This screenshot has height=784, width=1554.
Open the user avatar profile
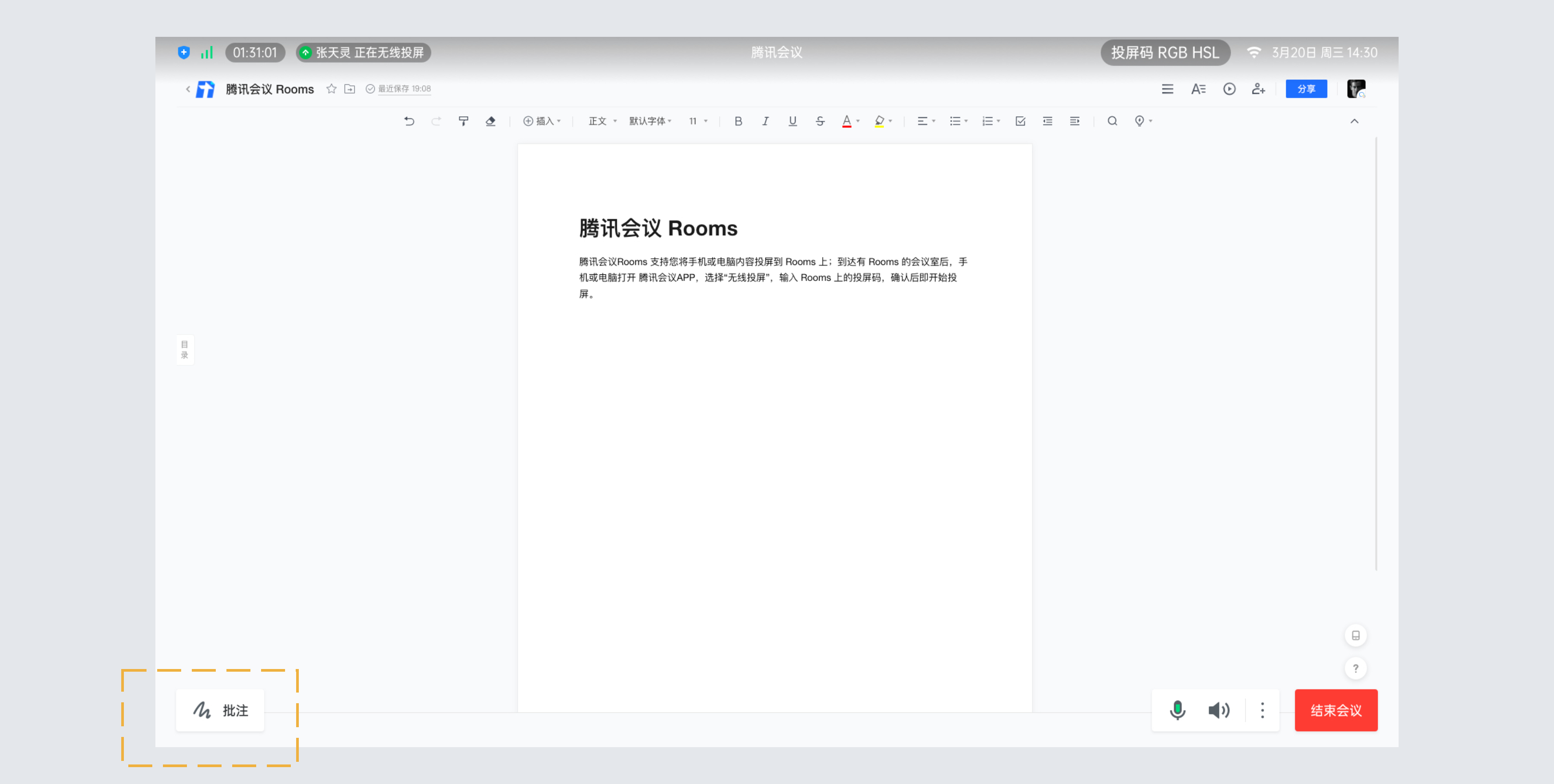(x=1356, y=89)
